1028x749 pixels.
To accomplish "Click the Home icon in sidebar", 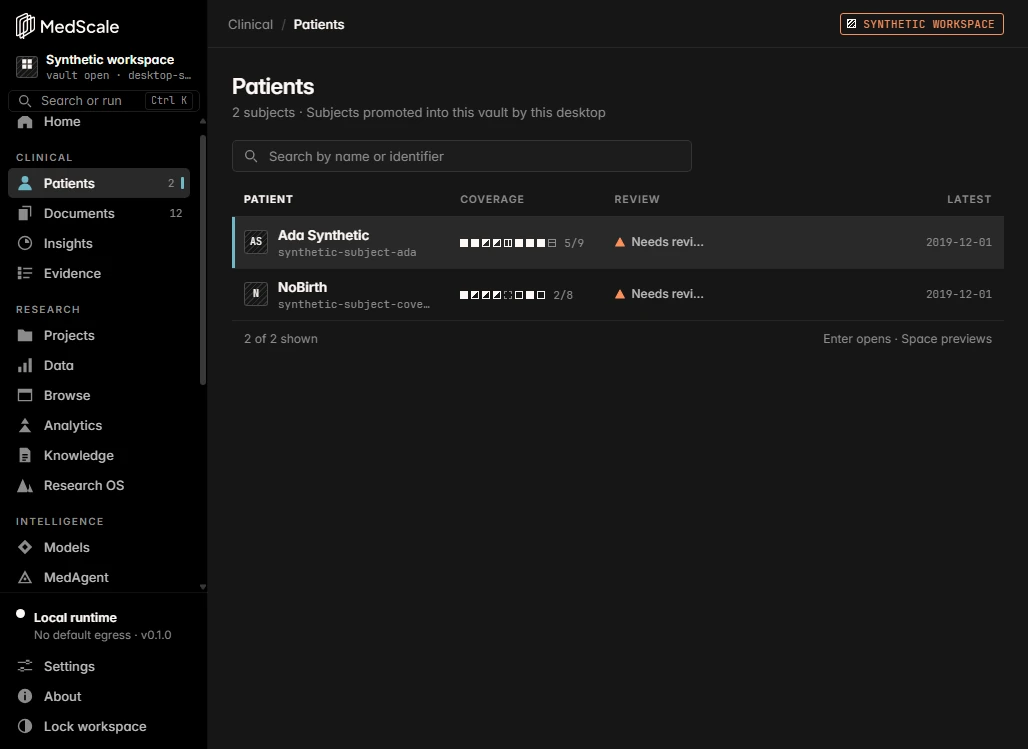I will click(25, 122).
